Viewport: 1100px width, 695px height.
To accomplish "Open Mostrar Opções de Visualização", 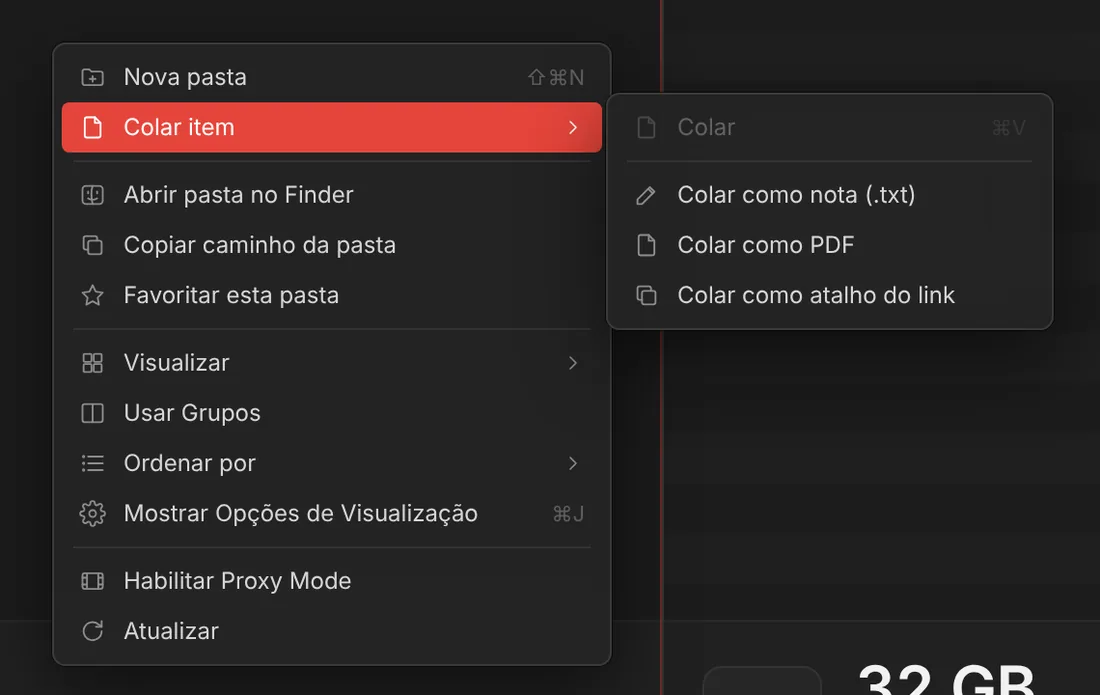I will 332,514.
